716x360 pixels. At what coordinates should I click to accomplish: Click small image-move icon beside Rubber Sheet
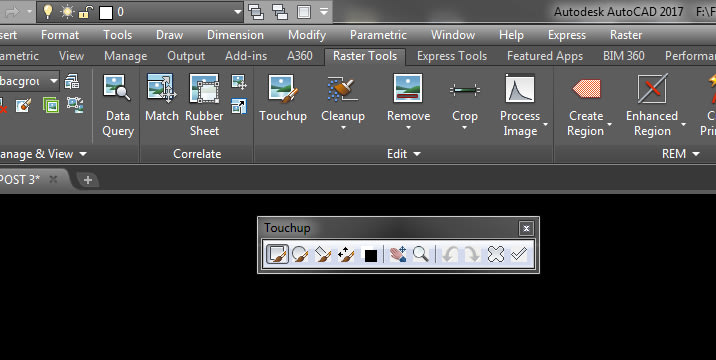point(239,83)
